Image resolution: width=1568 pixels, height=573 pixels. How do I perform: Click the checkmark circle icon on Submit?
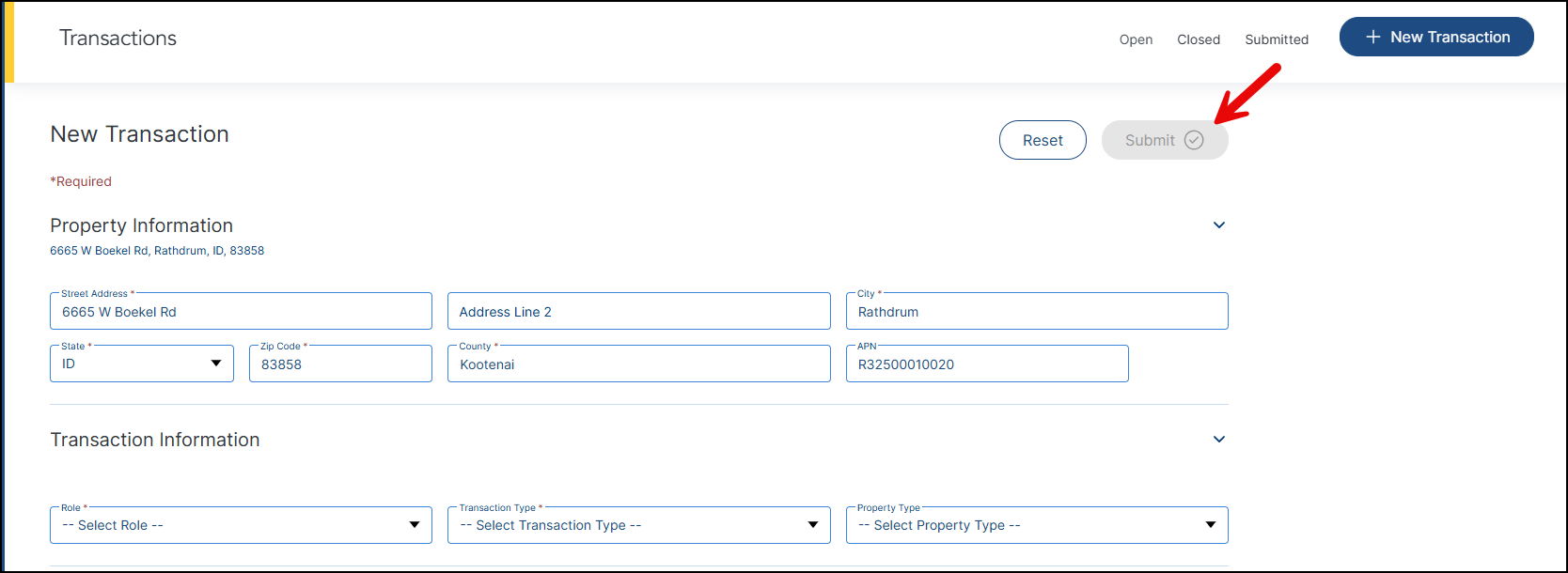pyautogui.click(x=1194, y=140)
